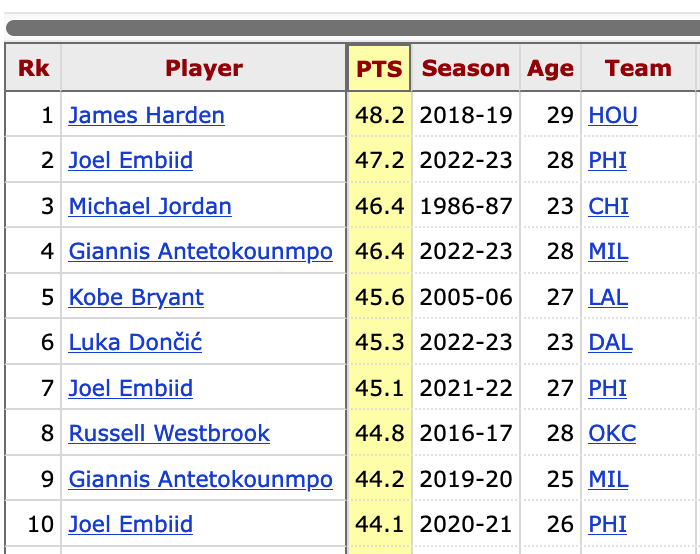Sort by Age column header
Screen dimensions: 700x554
click(551, 69)
